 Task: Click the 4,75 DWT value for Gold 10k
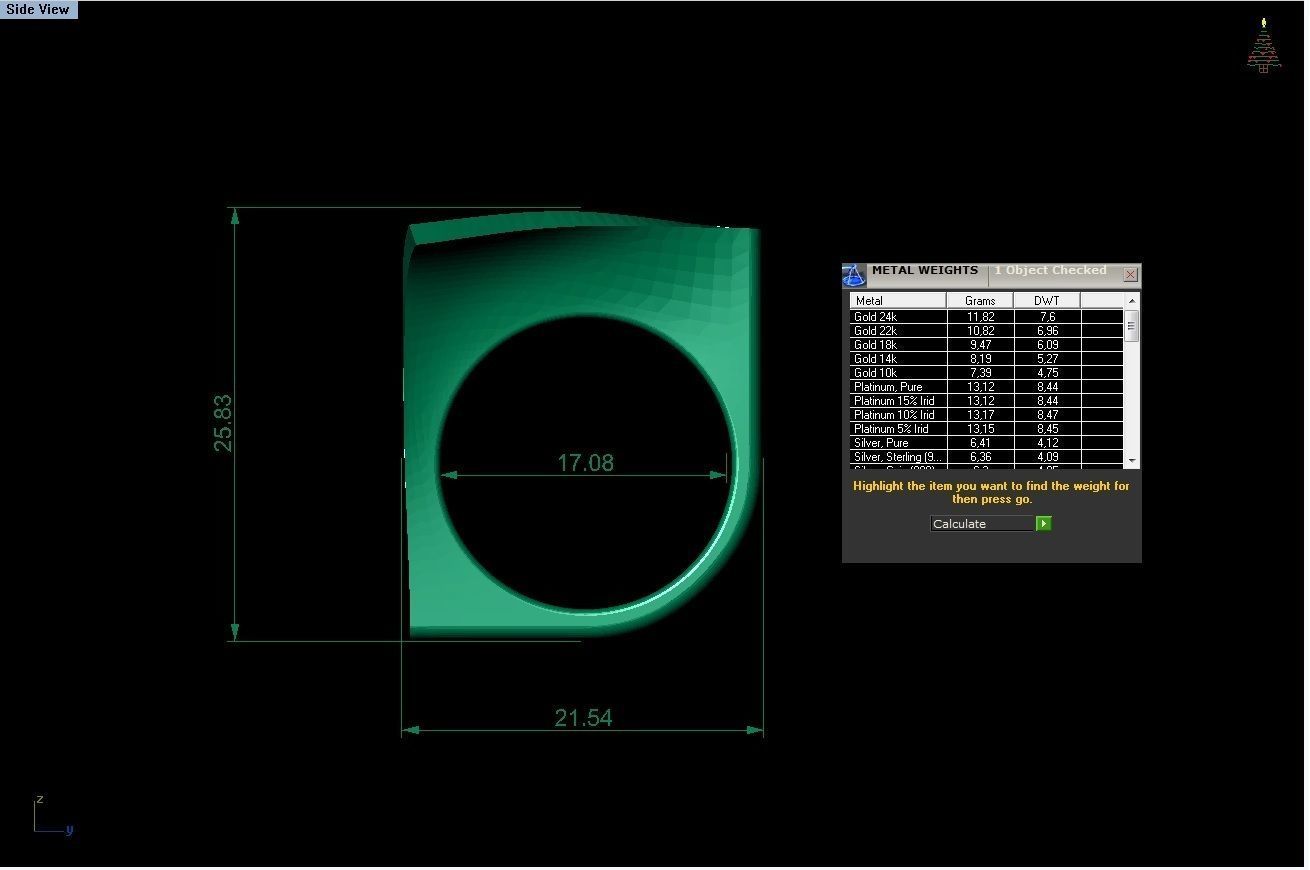[1047, 373]
